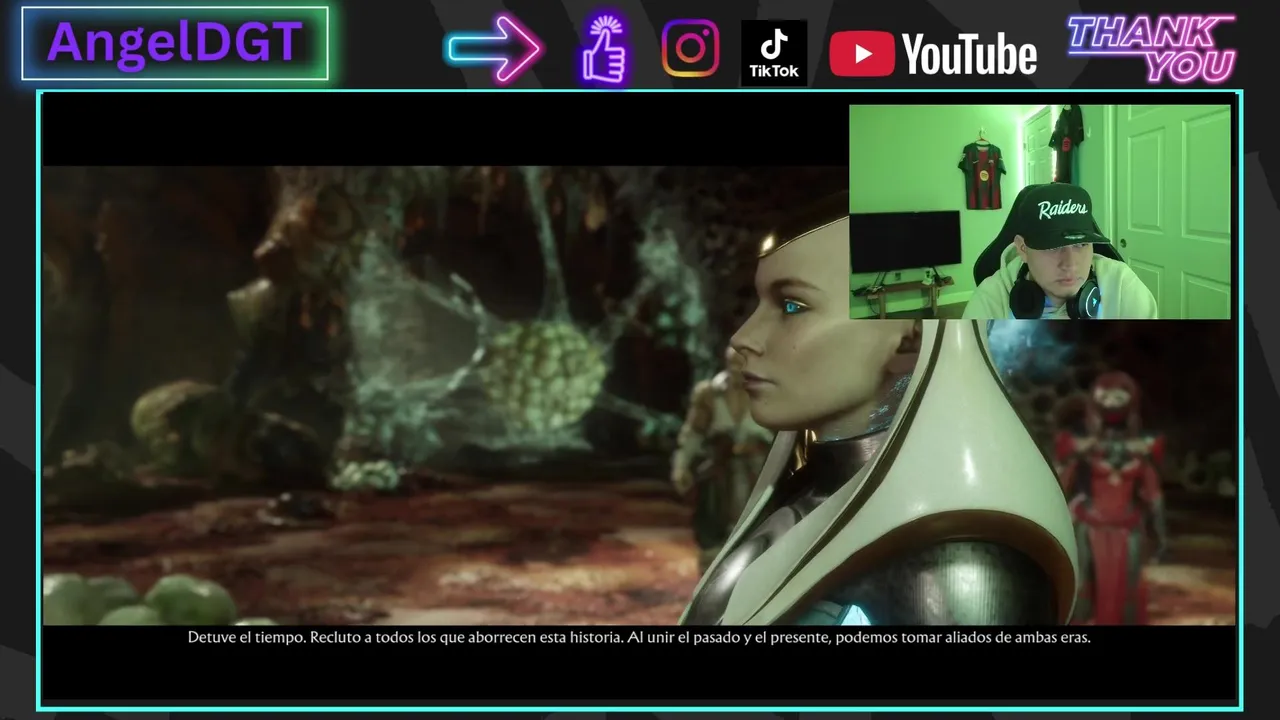Screen dimensions: 1280x720
Task: Click the TikTok logo icon
Action: (x=774, y=53)
